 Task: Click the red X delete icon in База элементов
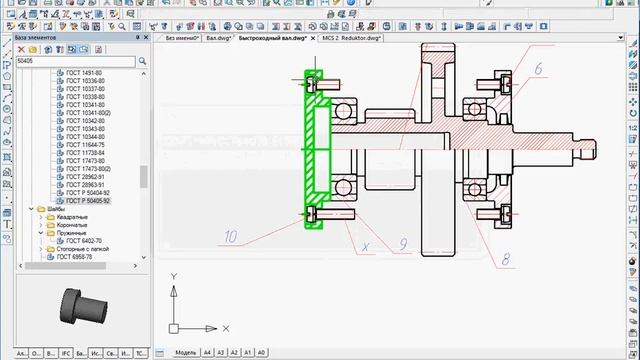[x=21, y=50]
